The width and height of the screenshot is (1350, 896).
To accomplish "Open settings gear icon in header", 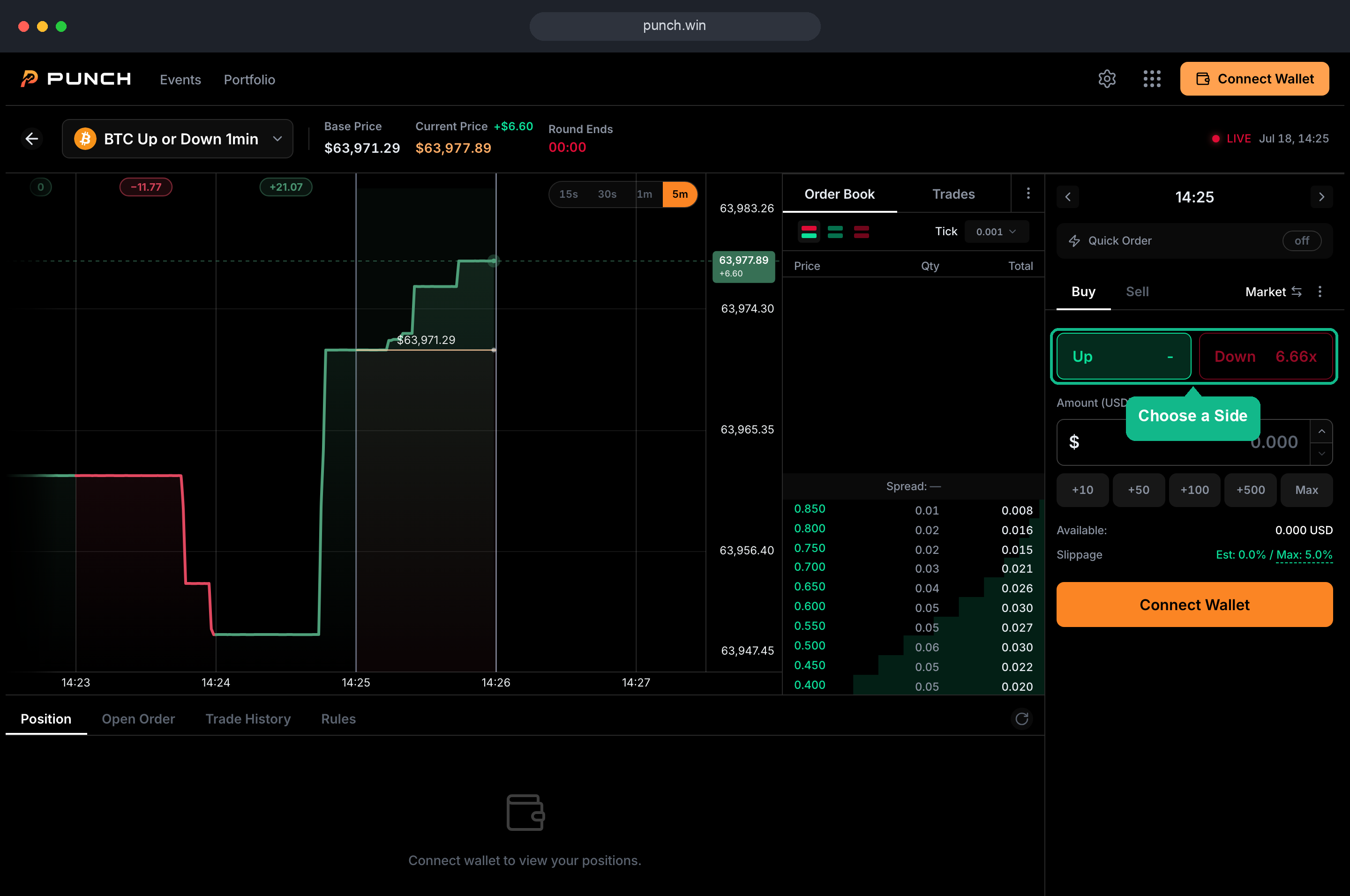I will (x=1107, y=79).
